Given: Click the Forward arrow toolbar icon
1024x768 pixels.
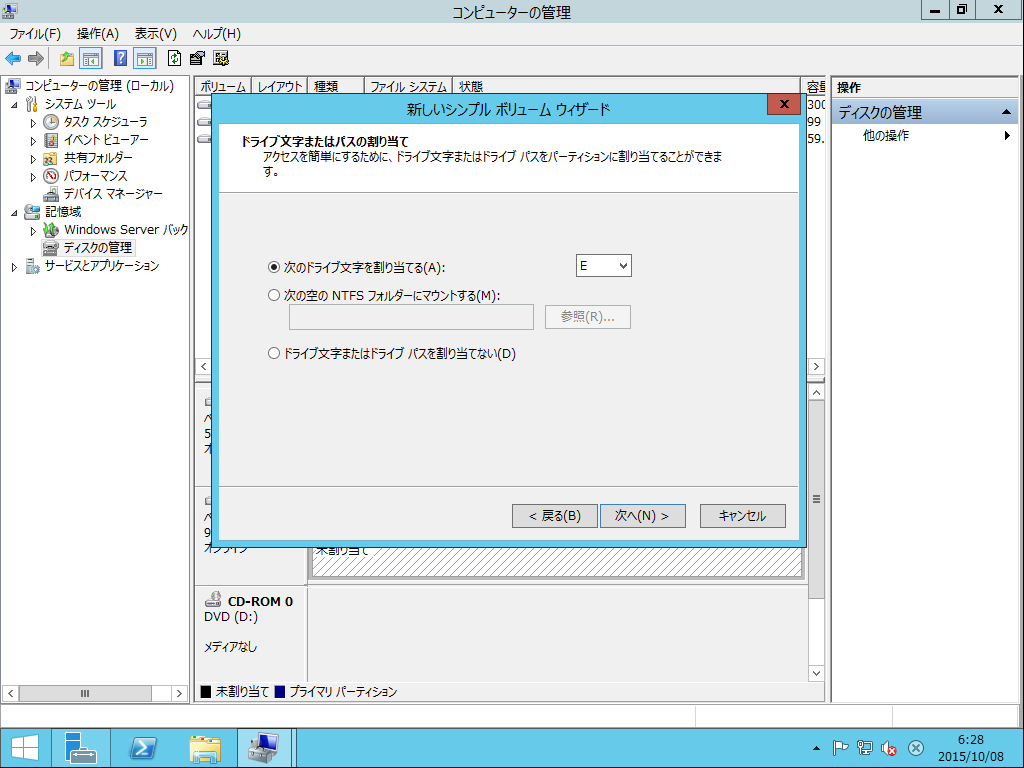Looking at the screenshot, I should (36, 59).
